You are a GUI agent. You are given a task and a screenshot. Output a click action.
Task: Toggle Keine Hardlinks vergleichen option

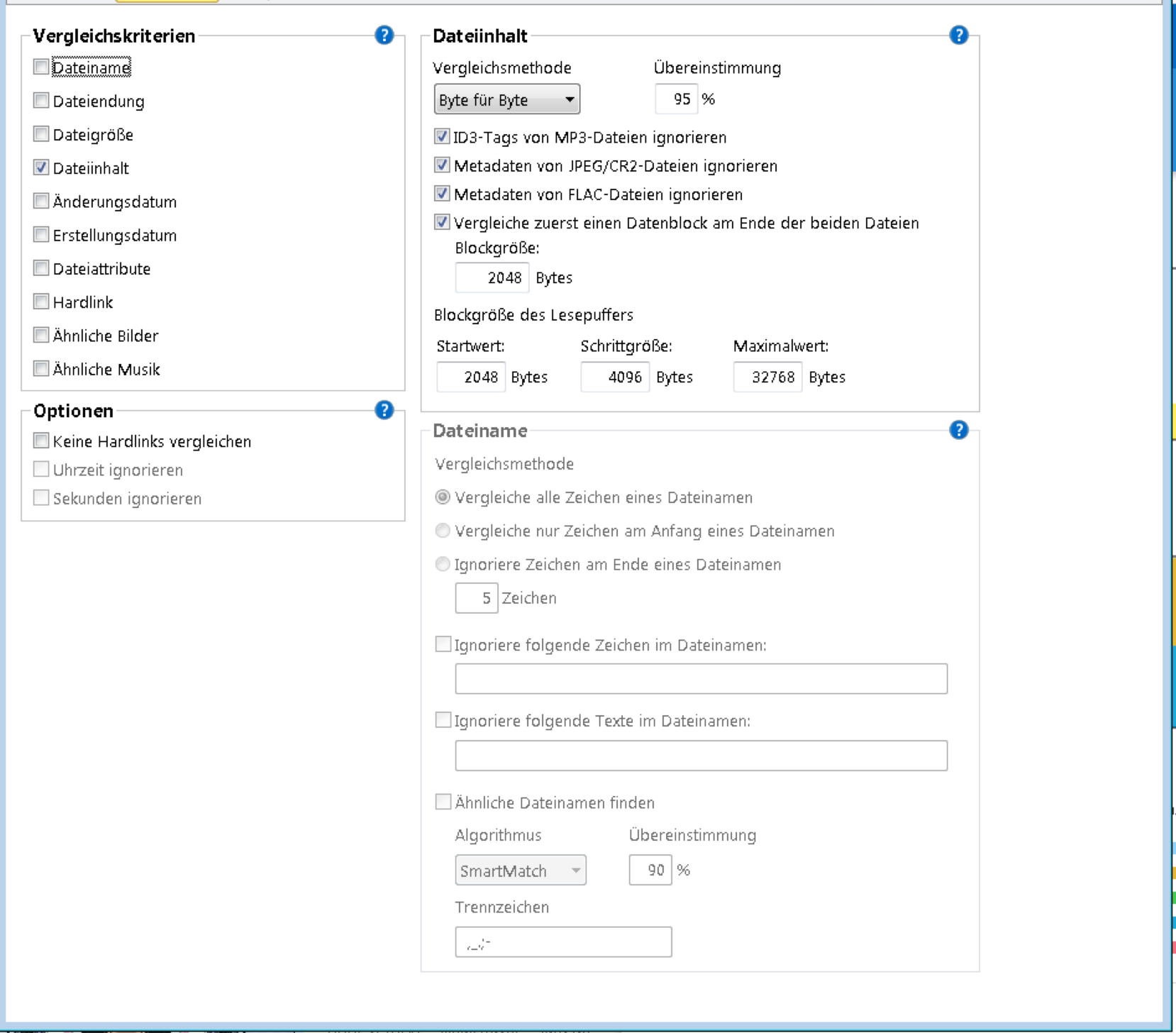tap(42, 441)
